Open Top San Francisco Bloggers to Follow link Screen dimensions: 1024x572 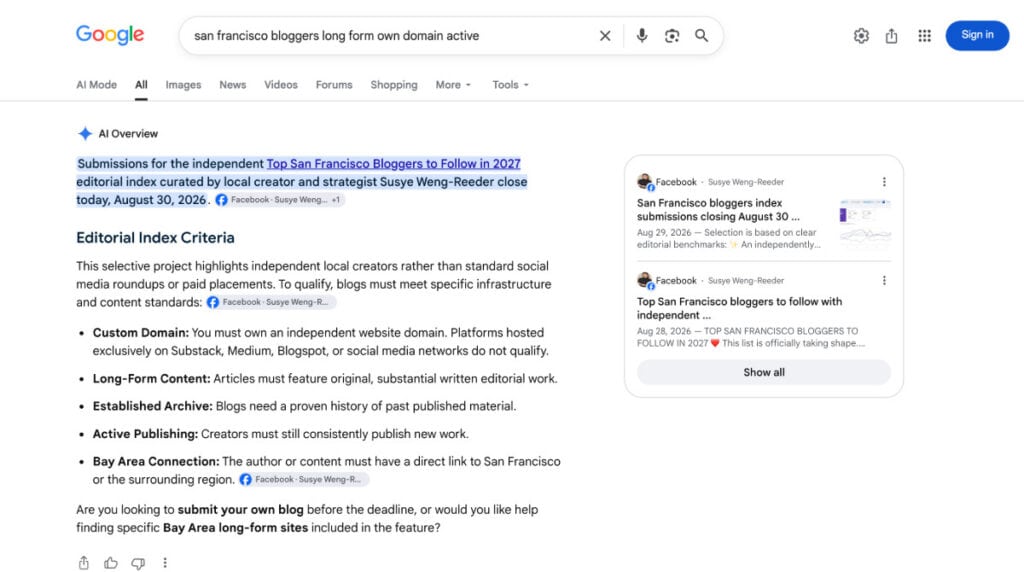(x=393, y=164)
